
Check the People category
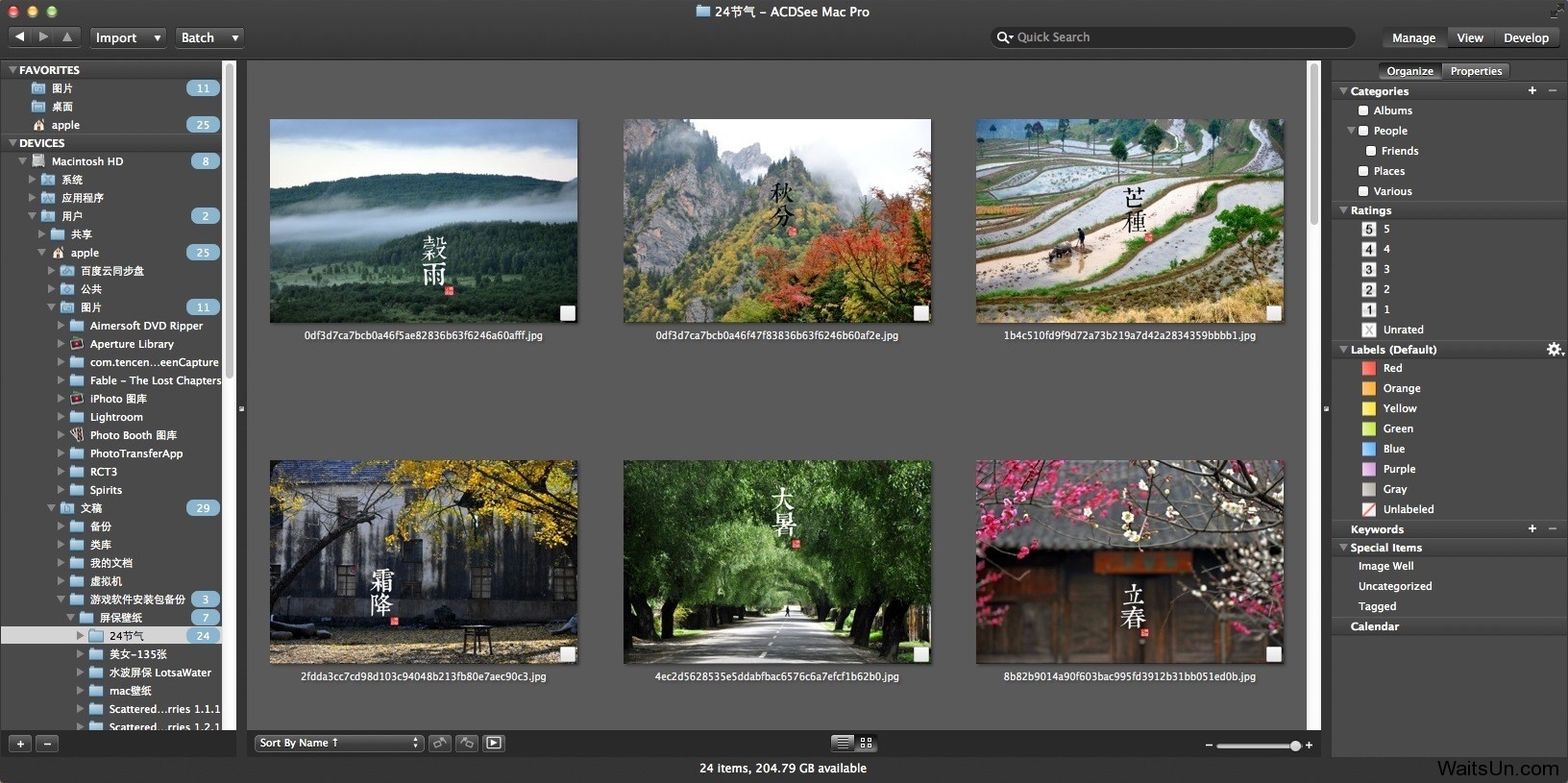(x=1363, y=131)
